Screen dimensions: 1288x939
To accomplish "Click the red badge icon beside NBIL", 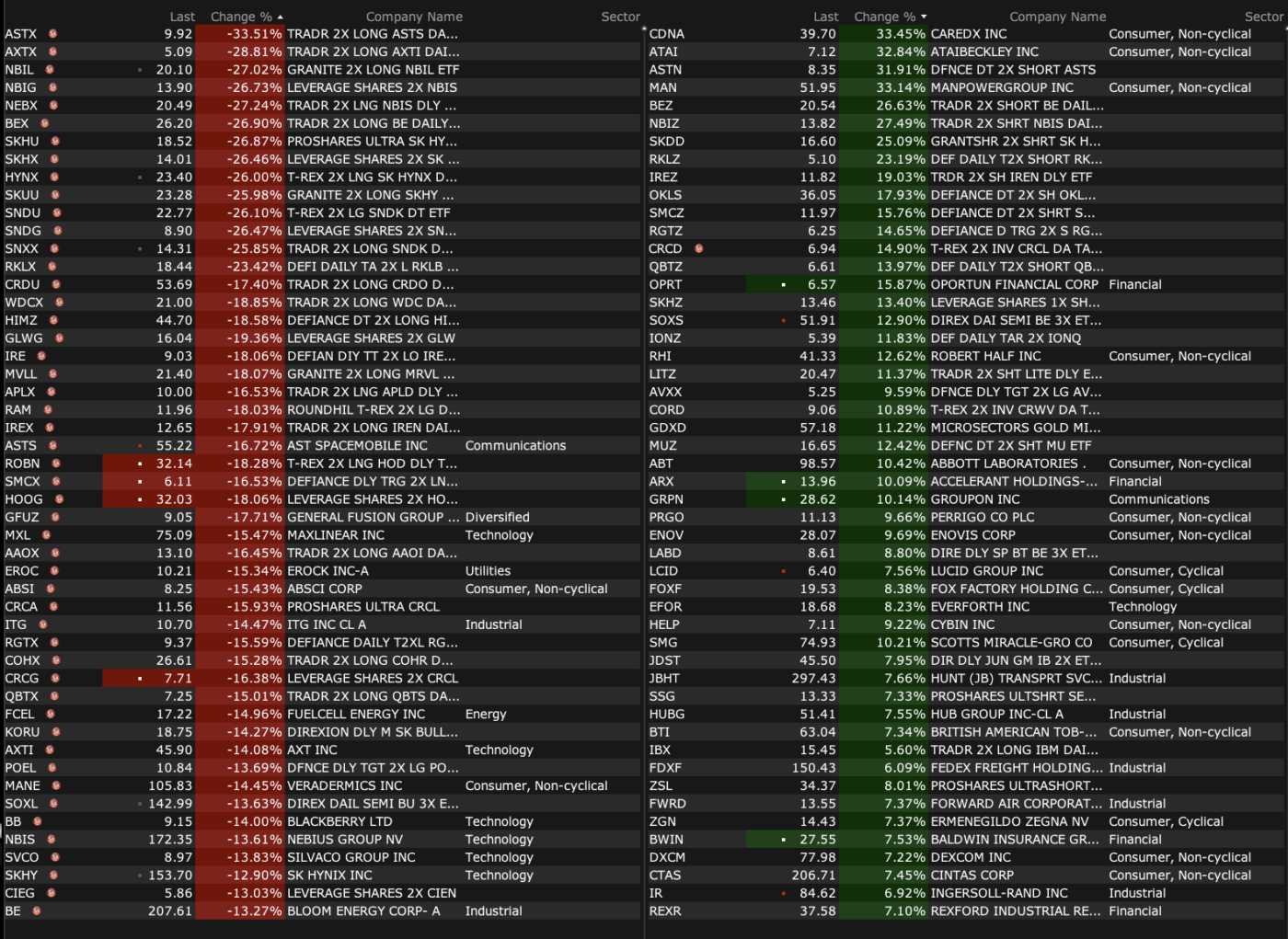I will tap(50, 70).
